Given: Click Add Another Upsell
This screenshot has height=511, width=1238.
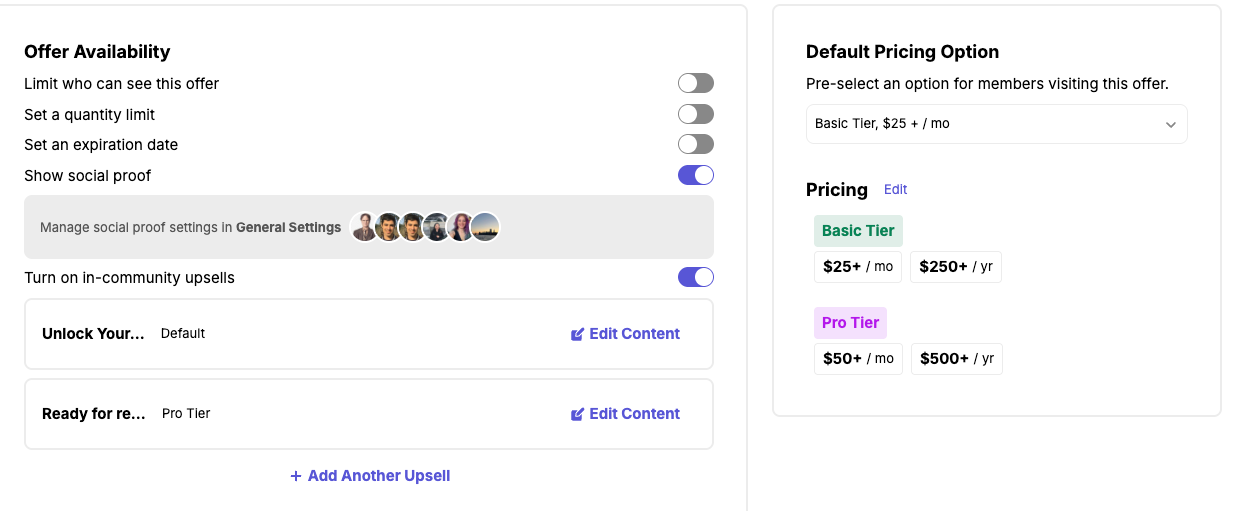Looking at the screenshot, I should tap(378, 476).
